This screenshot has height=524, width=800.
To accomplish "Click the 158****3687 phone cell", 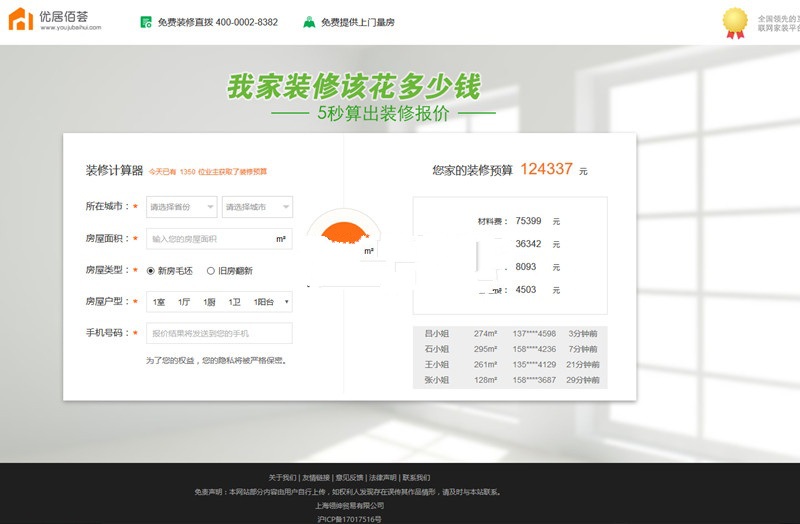I will point(534,380).
